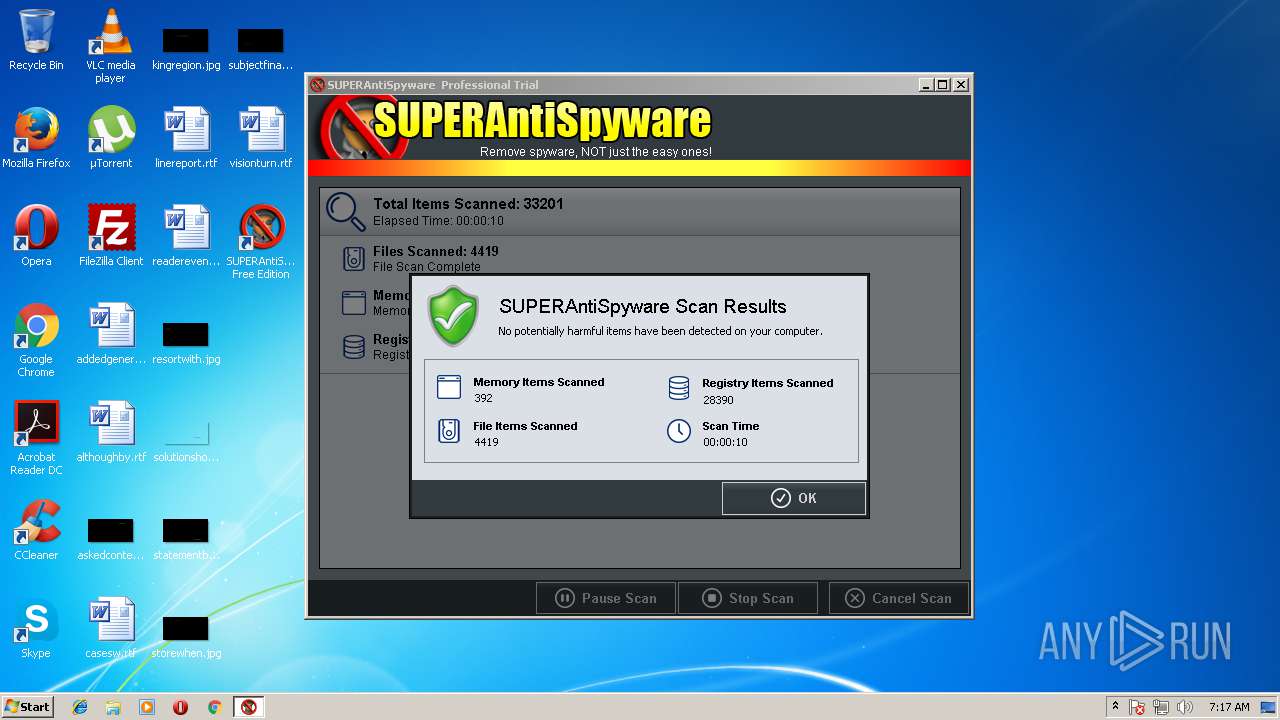
Task: Open CCleaner desktop shortcut
Action: pyautogui.click(x=36, y=530)
